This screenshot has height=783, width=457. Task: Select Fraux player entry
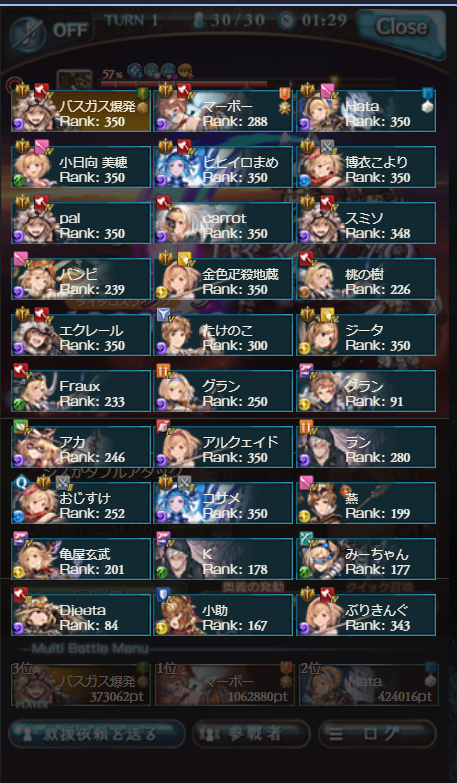coord(81,391)
